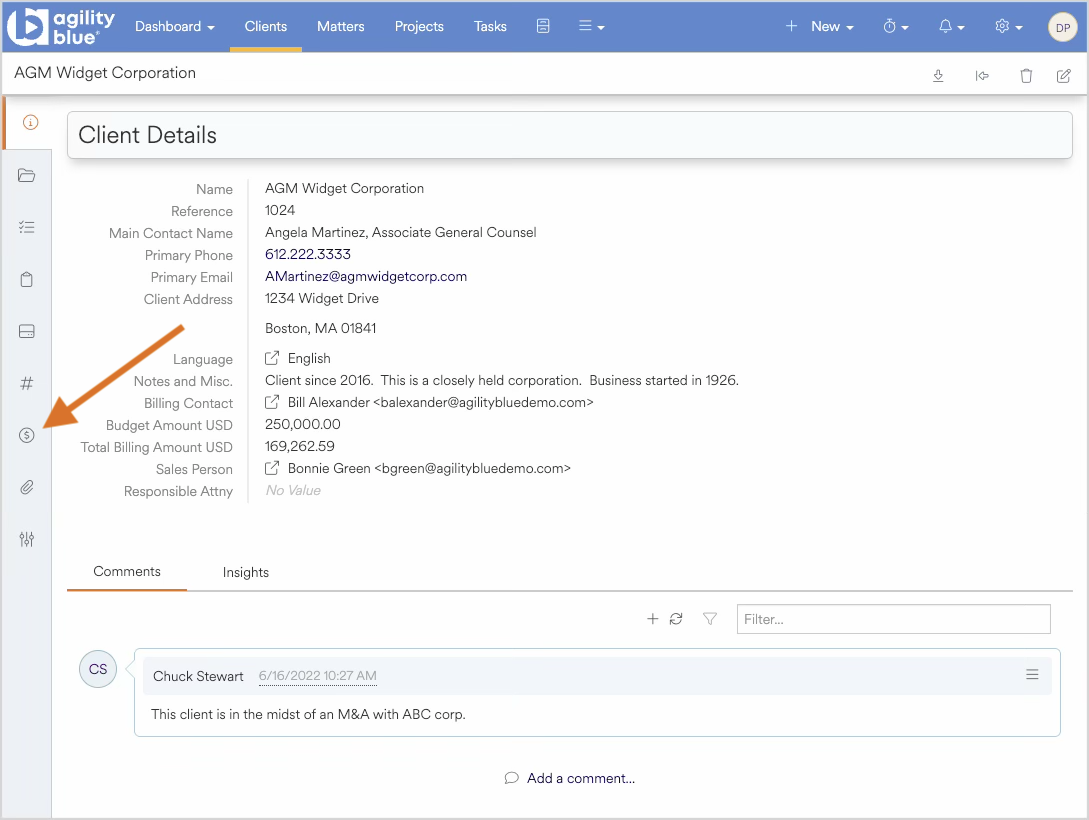This screenshot has height=820, width=1089.
Task: Click the CS avatar of Chuck Stewart
Action: 98,669
